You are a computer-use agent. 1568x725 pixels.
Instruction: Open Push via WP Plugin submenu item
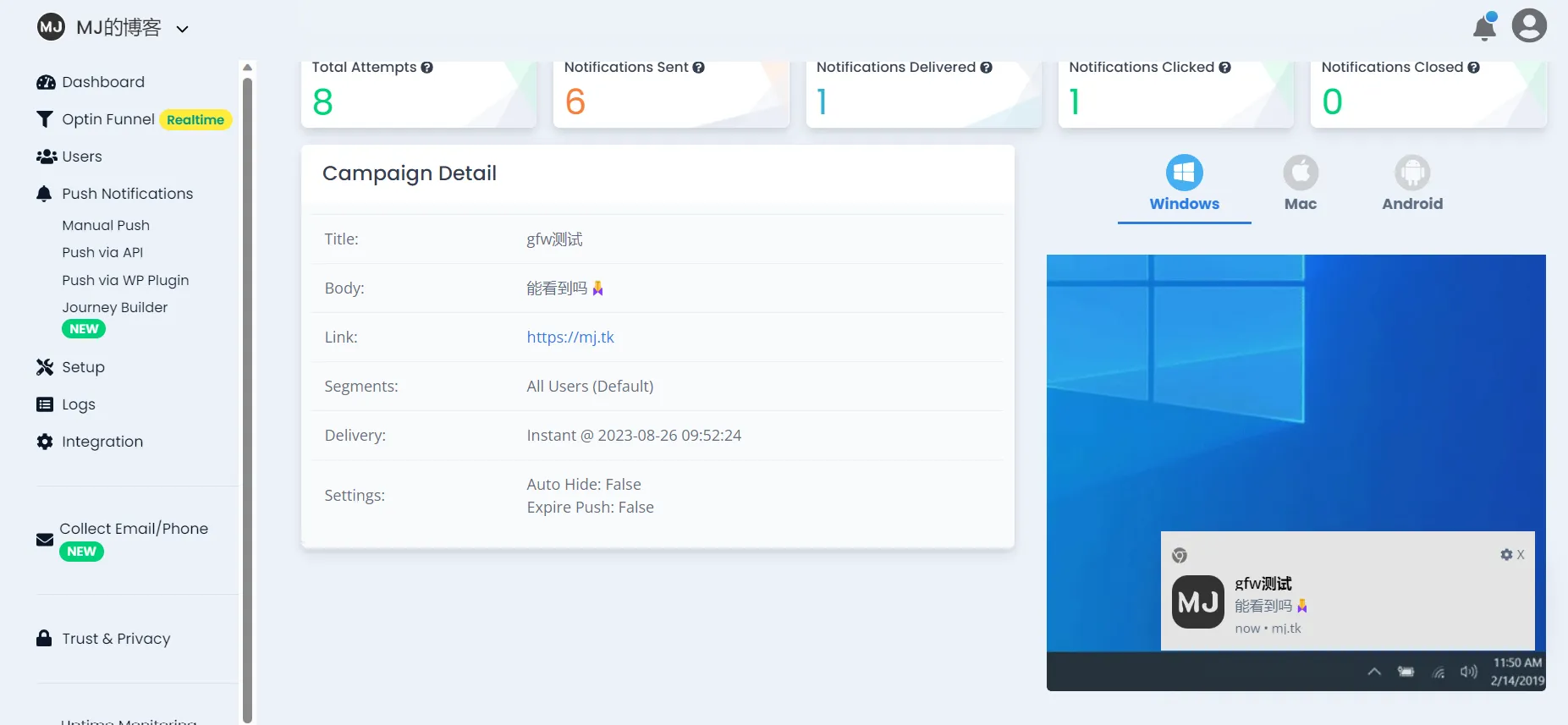pyautogui.click(x=125, y=280)
